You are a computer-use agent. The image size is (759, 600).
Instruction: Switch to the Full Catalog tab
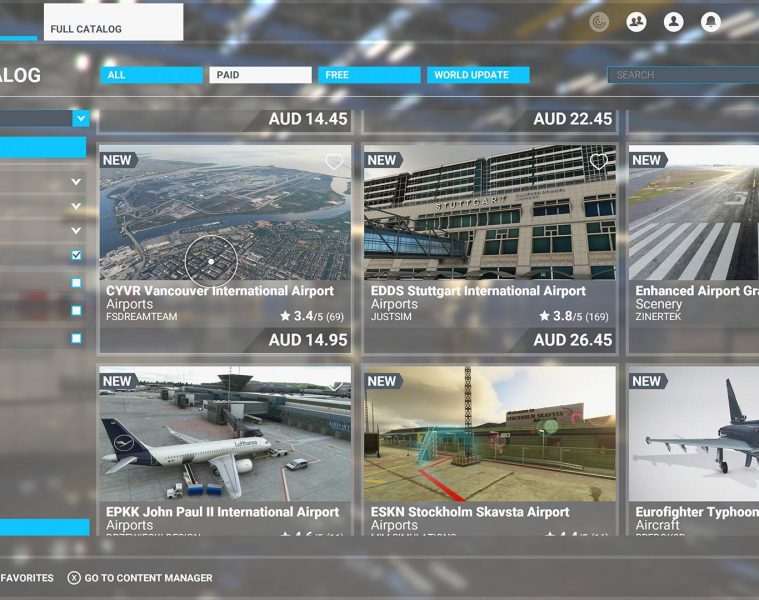[113, 22]
